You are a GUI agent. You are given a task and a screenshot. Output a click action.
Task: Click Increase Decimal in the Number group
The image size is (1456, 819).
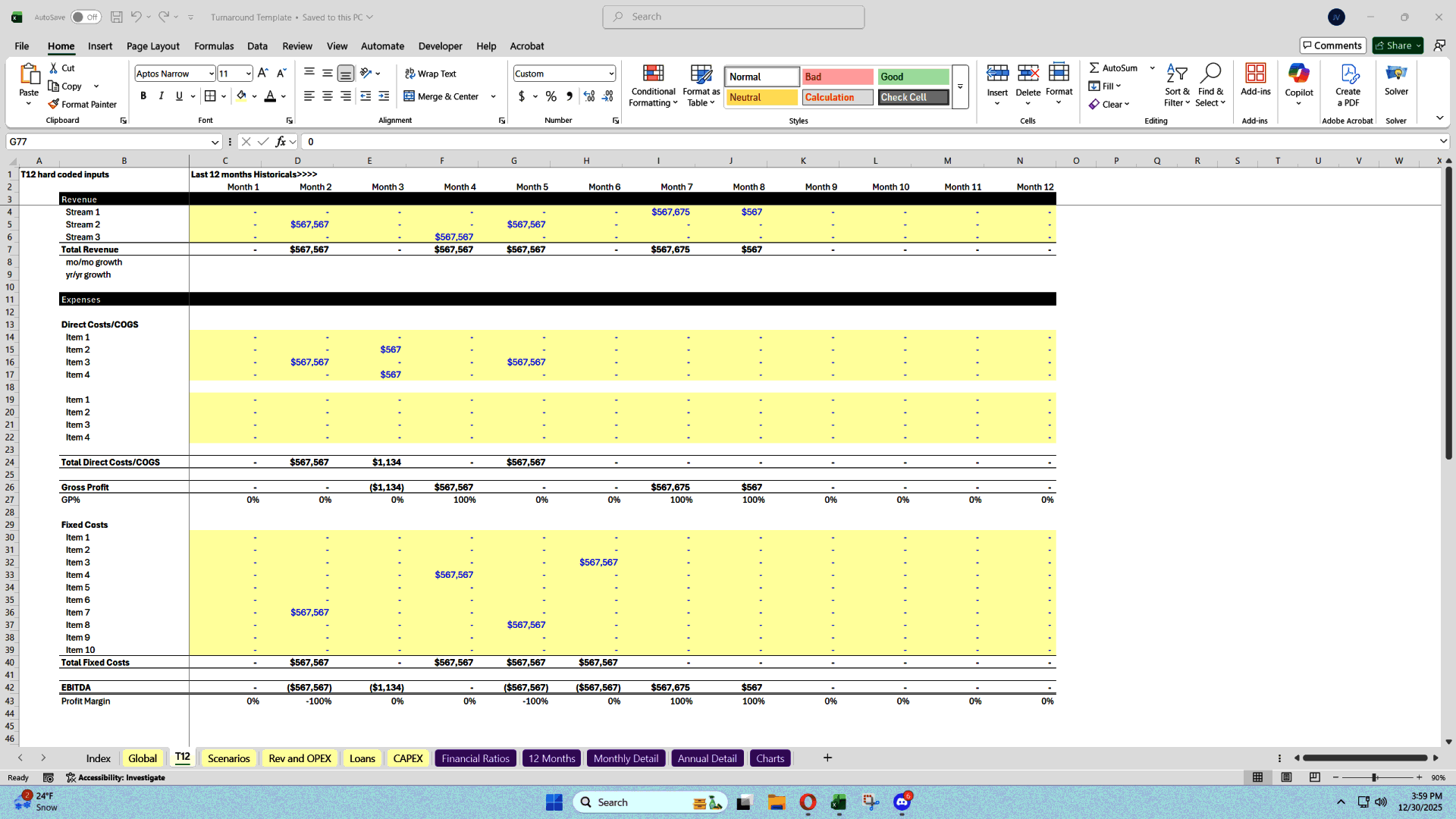(589, 96)
